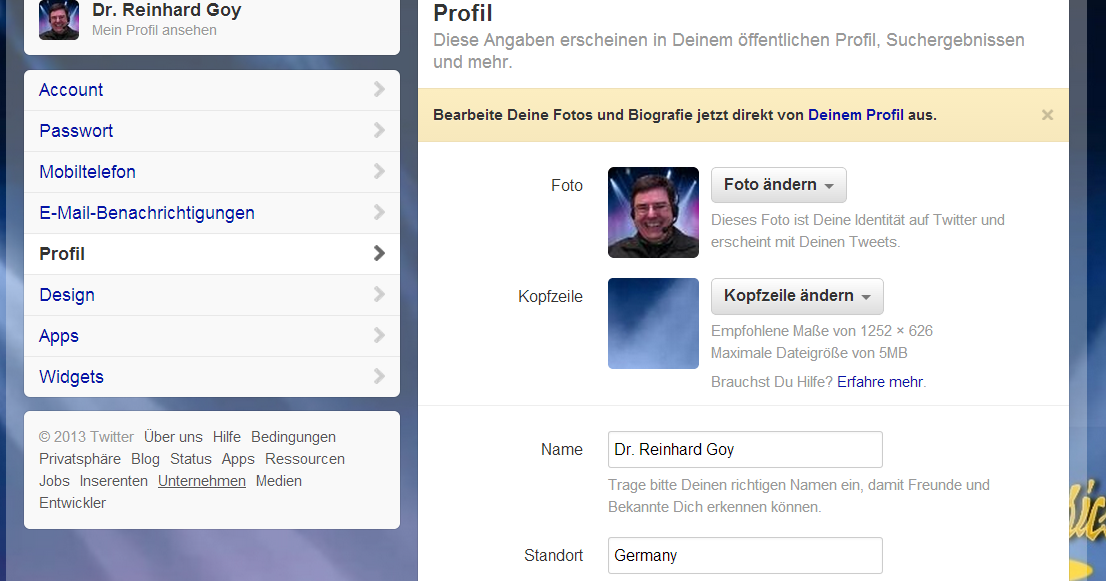
Task: Click the chevron arrow beside Mobiltelefon
Action: pos(379,171)
